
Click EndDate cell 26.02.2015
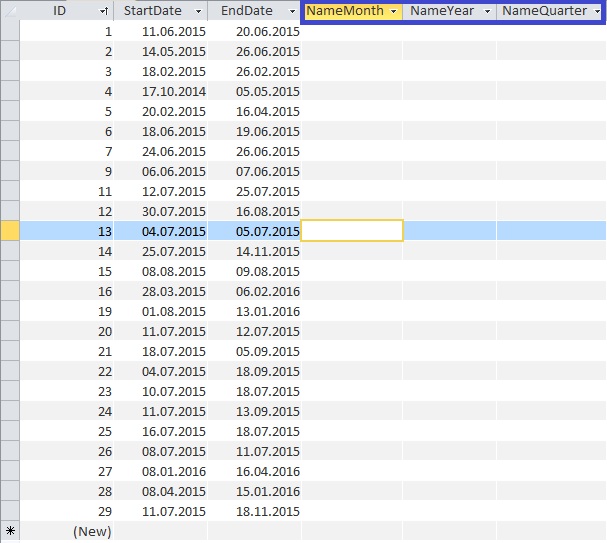point(254,71)
